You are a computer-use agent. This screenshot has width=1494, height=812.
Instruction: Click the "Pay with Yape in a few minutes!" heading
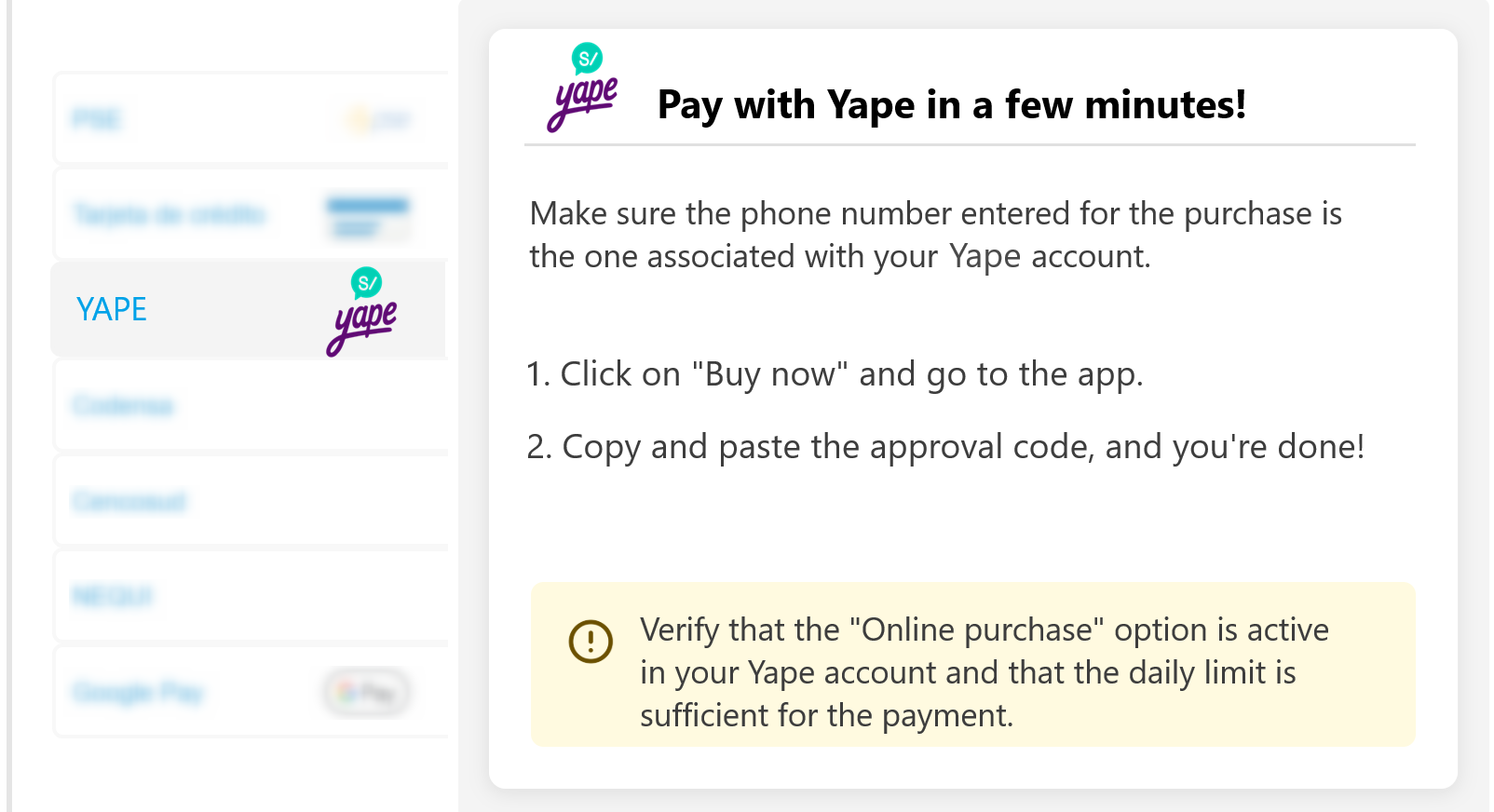point(951,104)
